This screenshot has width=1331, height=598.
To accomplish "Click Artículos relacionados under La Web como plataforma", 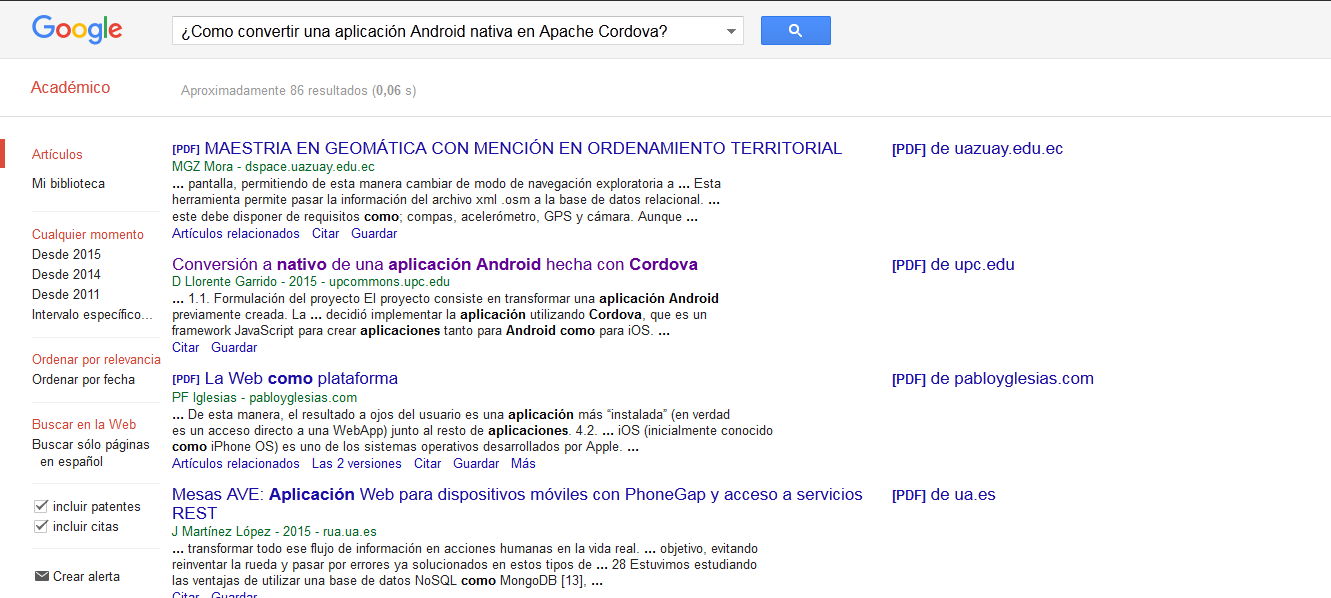I will pyautogui.click(x=236, y=464).
